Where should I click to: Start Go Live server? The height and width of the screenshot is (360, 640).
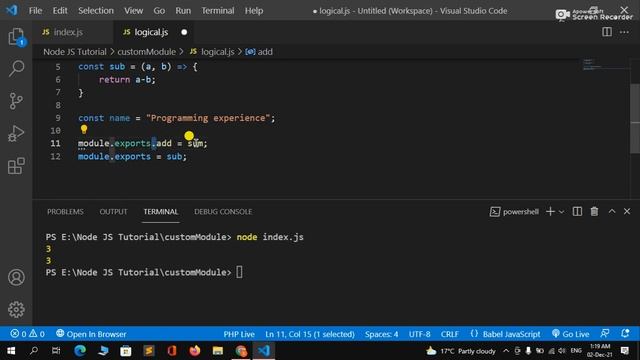(x=570, y=334)
